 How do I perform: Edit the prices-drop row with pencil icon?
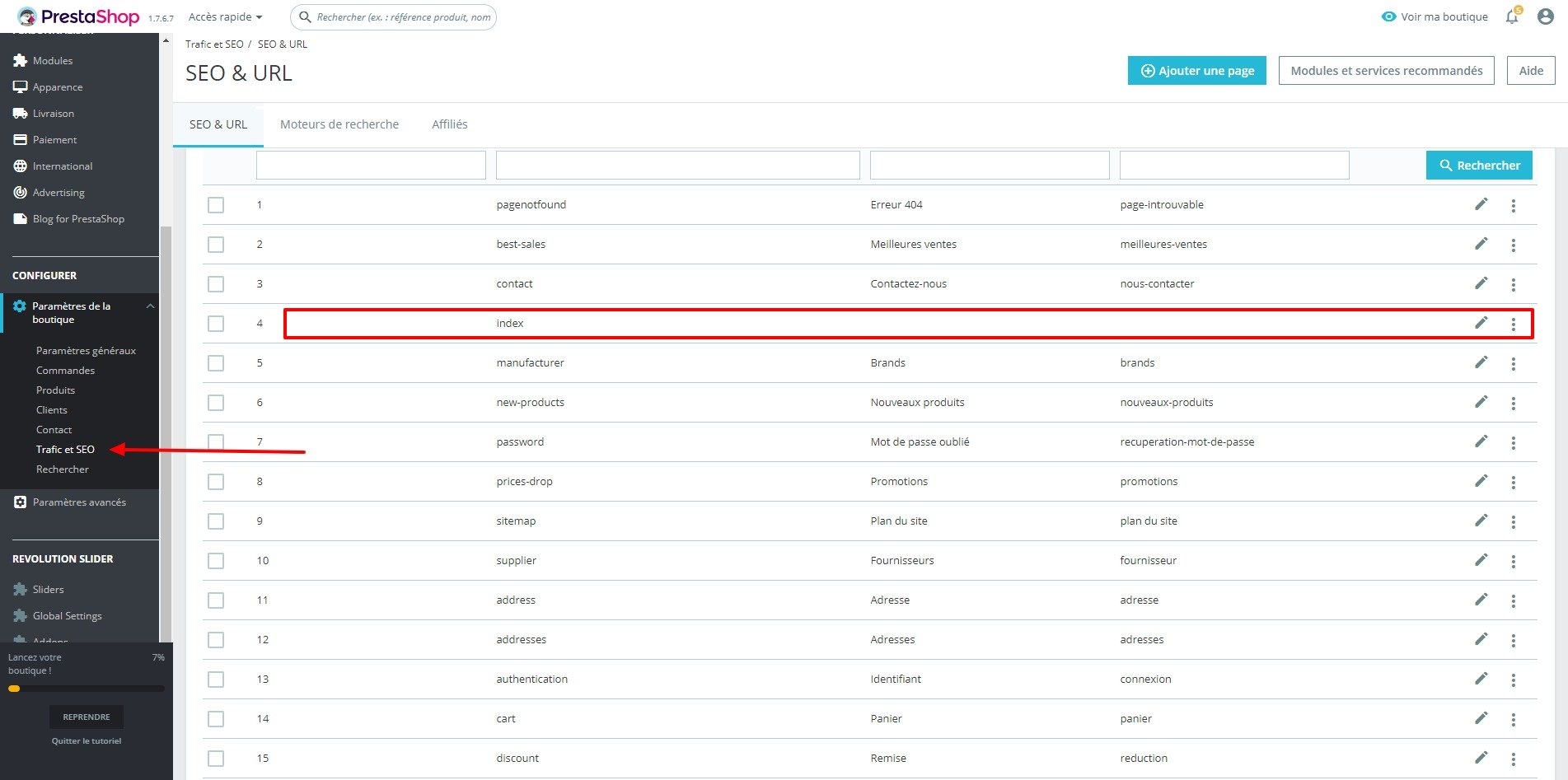1481,481
